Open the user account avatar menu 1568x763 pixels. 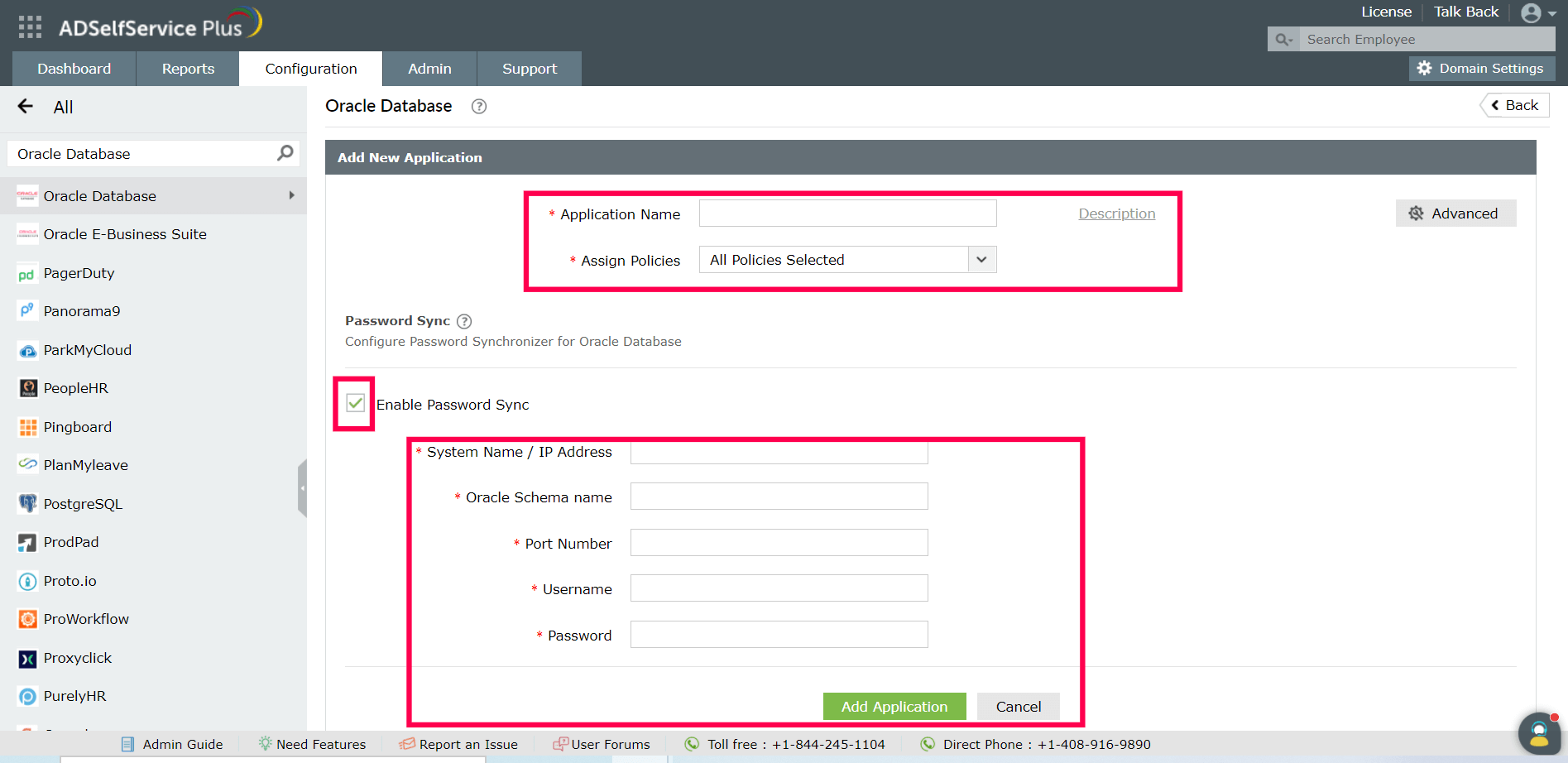1538,13
